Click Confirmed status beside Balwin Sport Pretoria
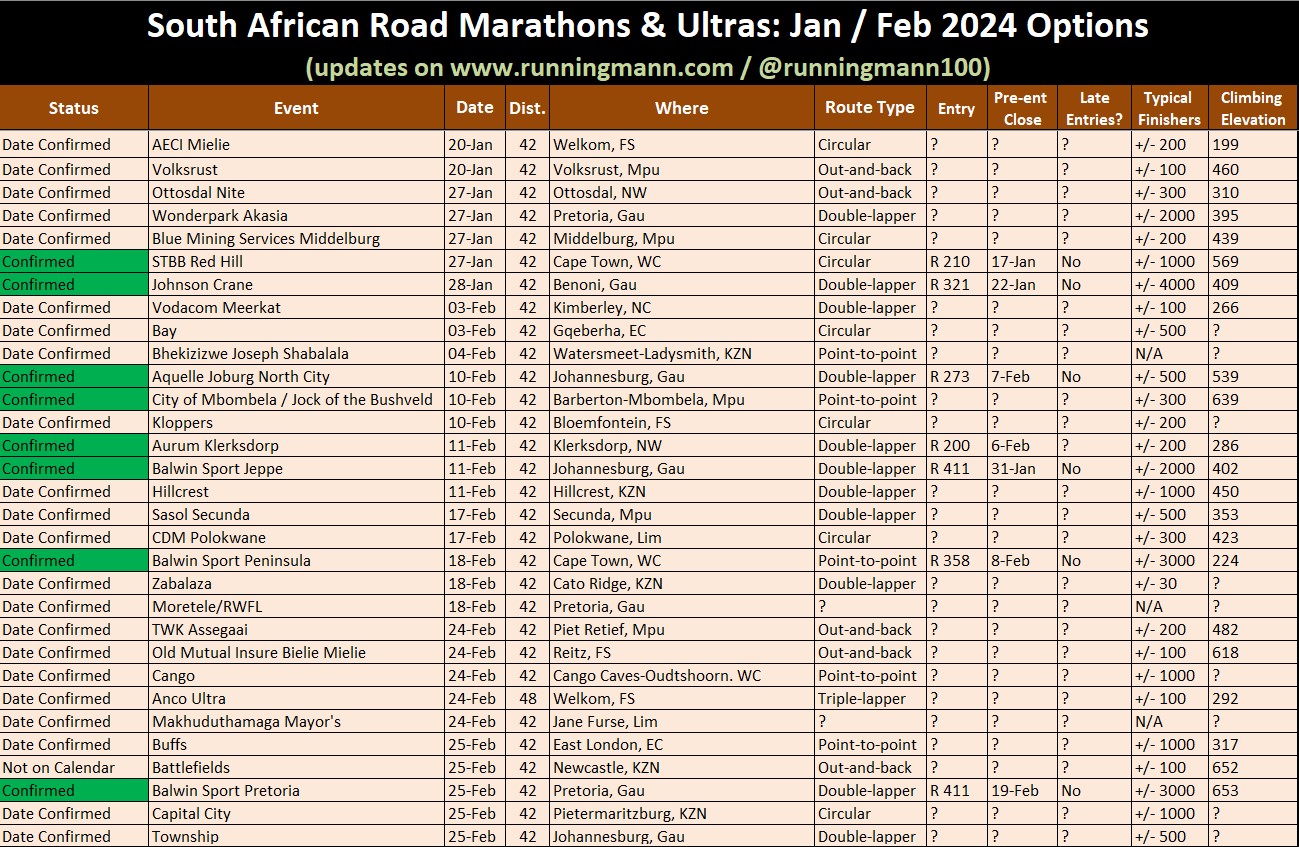 (74, 790)
